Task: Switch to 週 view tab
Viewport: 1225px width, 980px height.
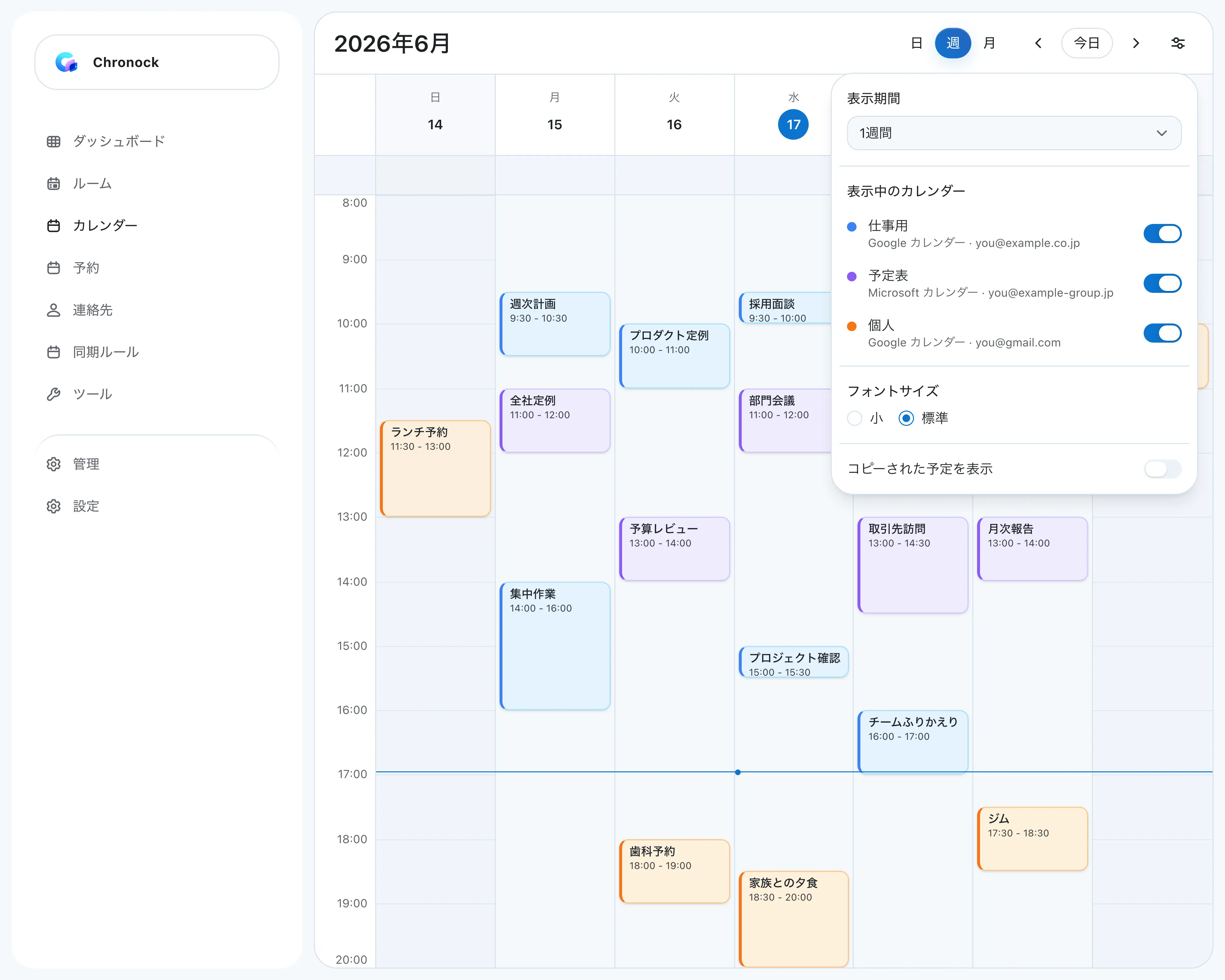Action: [x=953, y=43]
